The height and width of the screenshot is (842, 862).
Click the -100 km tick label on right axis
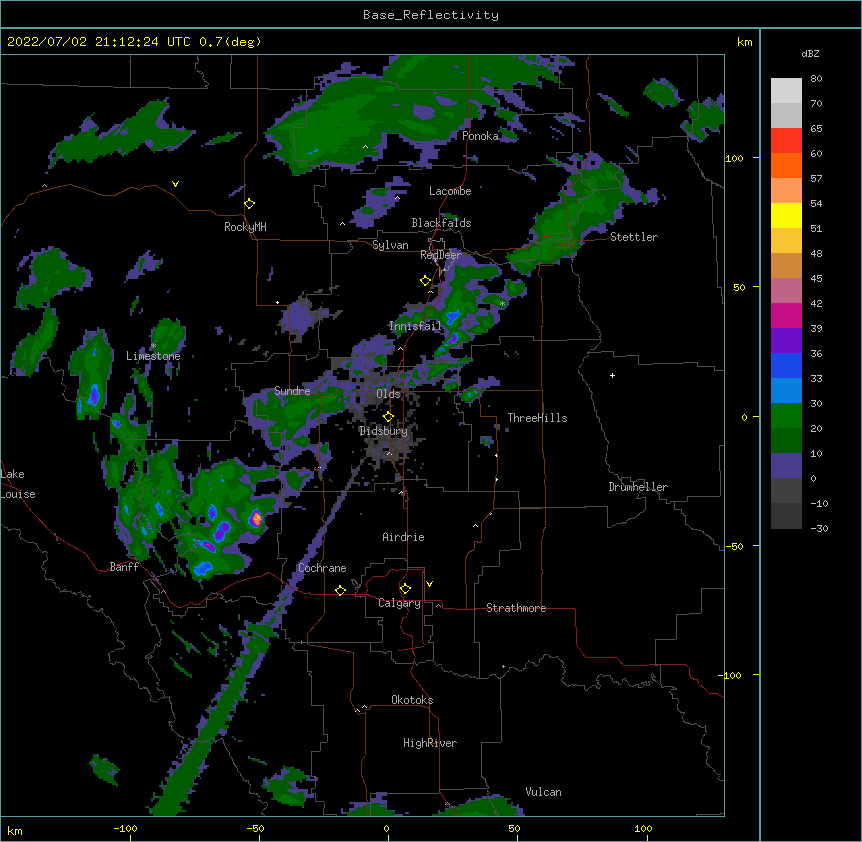click(x=731, y=675)
